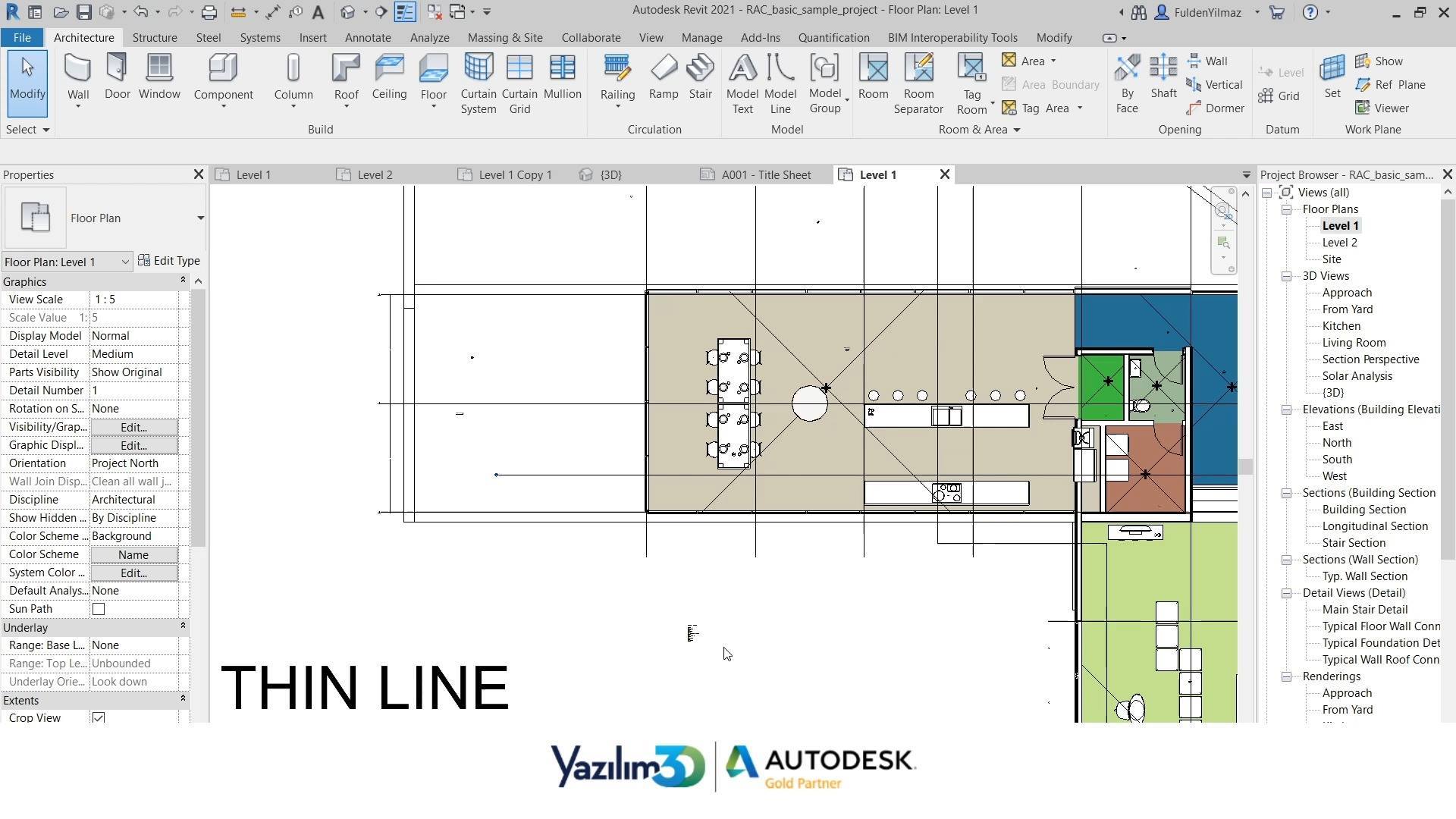Activate the Curtain System tool
1456x819 pixels.
click(479, 84)
